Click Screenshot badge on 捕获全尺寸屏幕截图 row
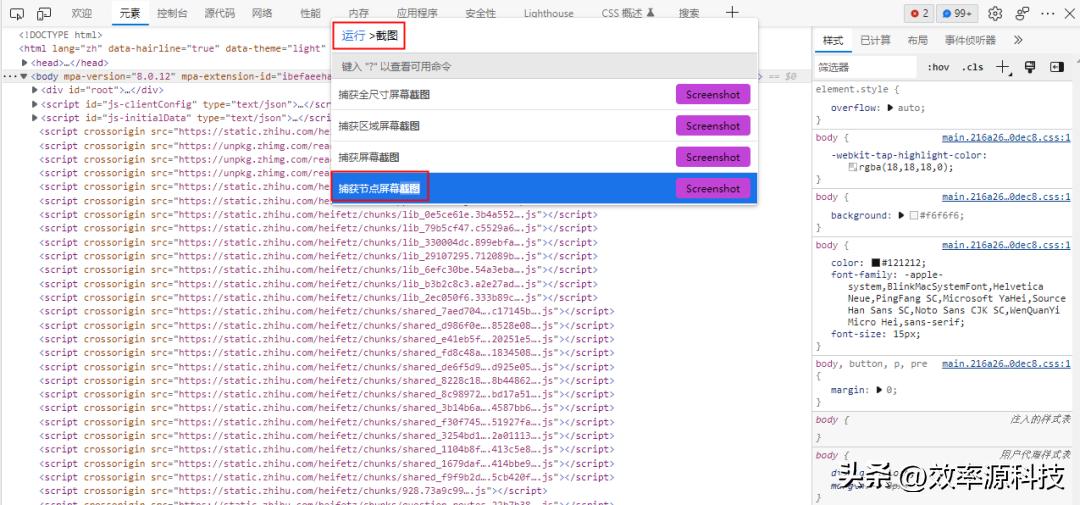 (x=713, y=94)
